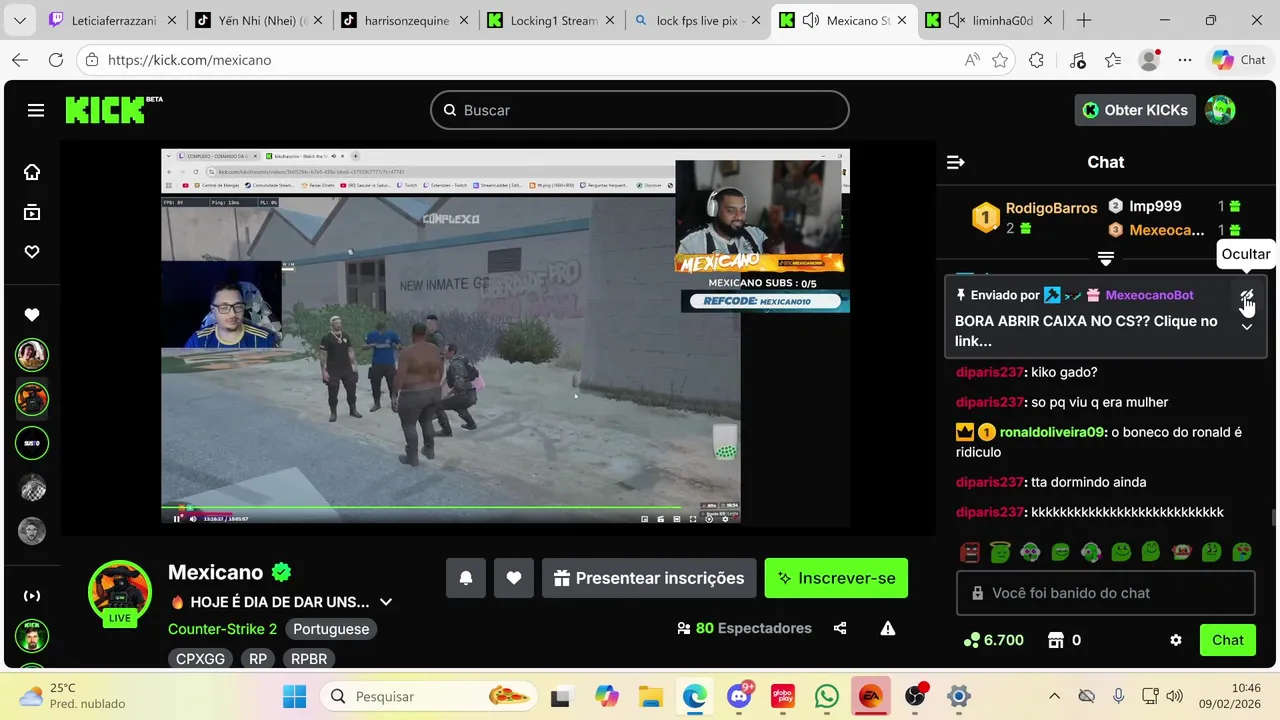Image resolution: width=1280 pixels, height=720 pixels.
Task: Select the CPXGG tag
Action: coord(200,659)
